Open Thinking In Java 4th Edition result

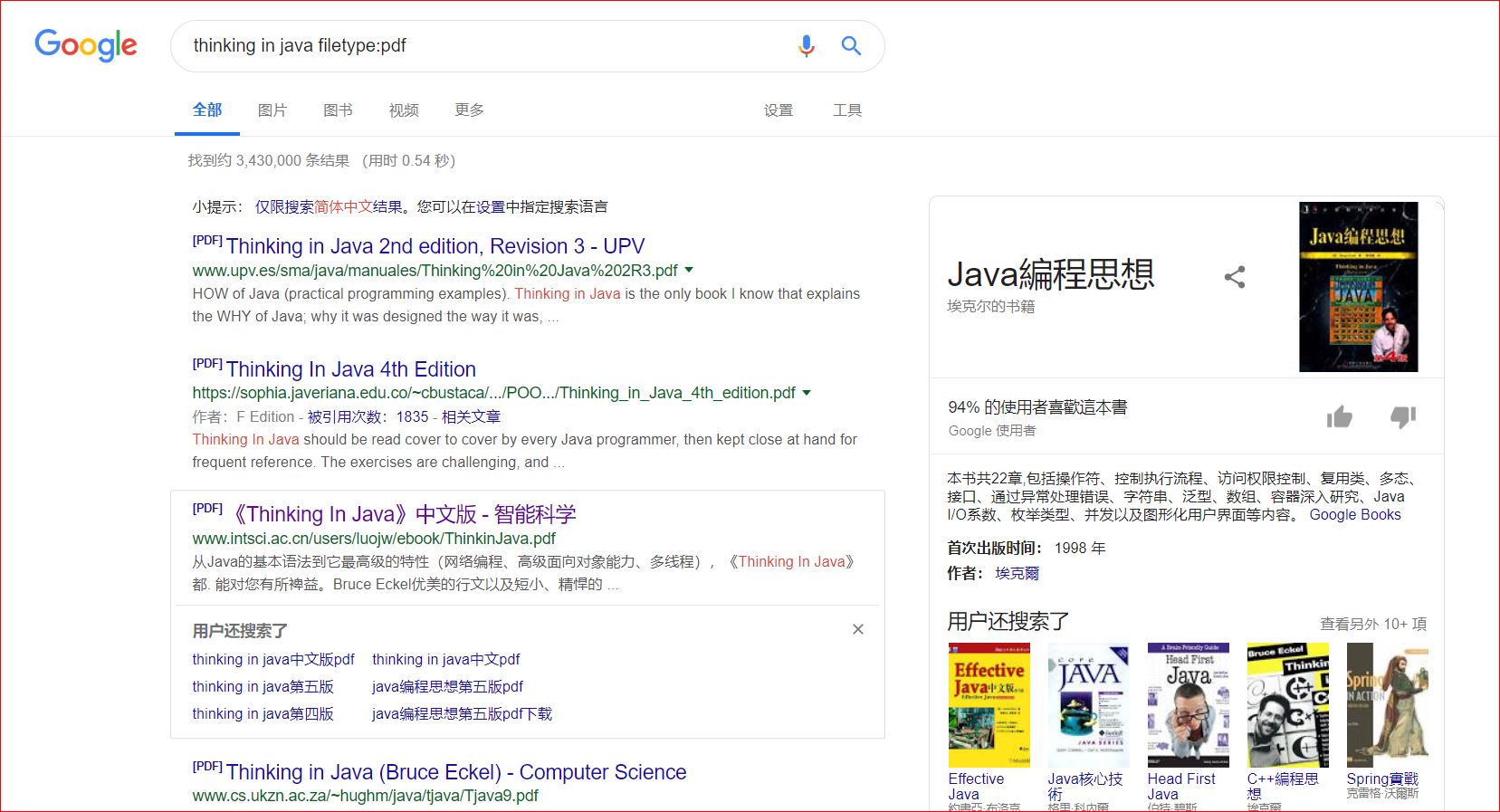coord(351,369)
